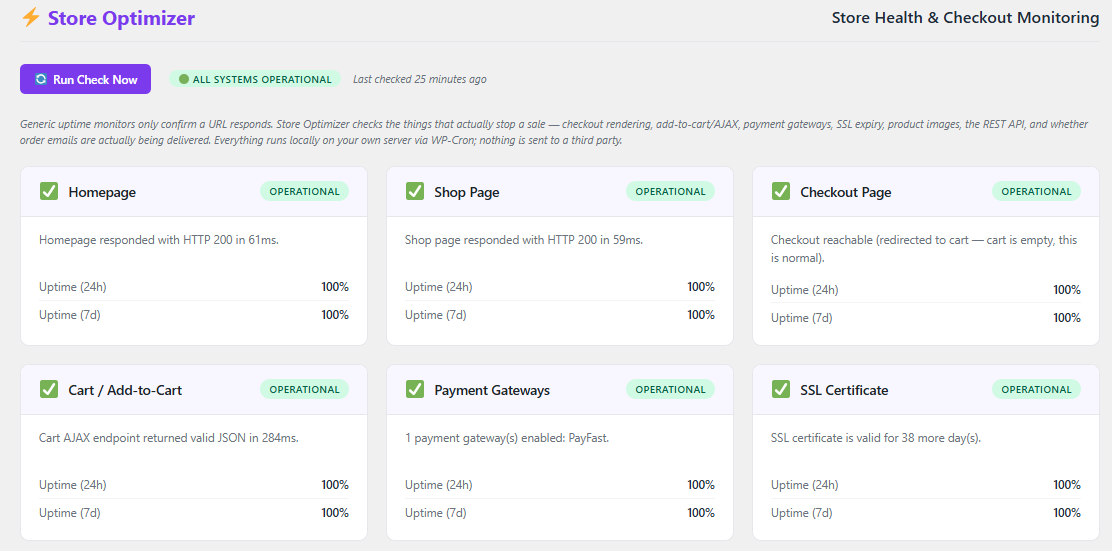Click the Payment Gateways card title
Image resolution: width=1112 pixels, height=551 pixels.
492,390
